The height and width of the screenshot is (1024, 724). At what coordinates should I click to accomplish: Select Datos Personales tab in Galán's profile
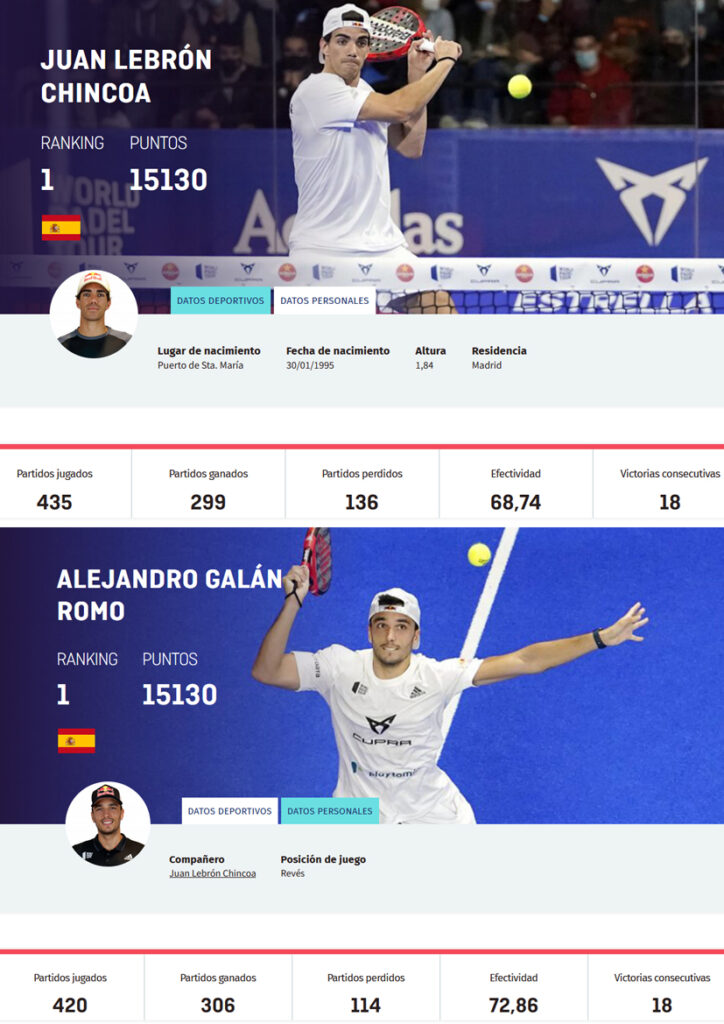click(x=330, y=810)
